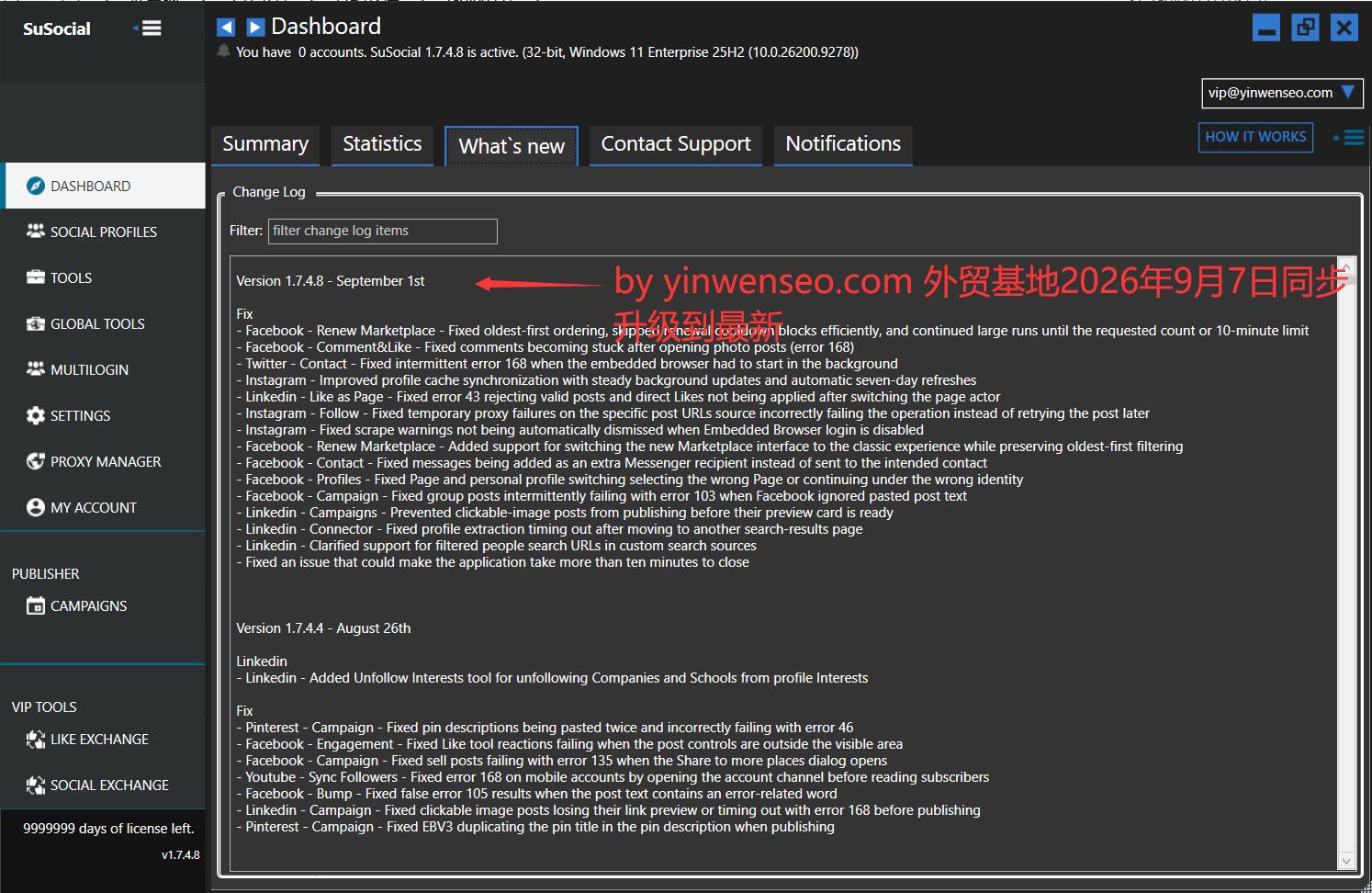Open My Account in the sidebar

(104, 507)
